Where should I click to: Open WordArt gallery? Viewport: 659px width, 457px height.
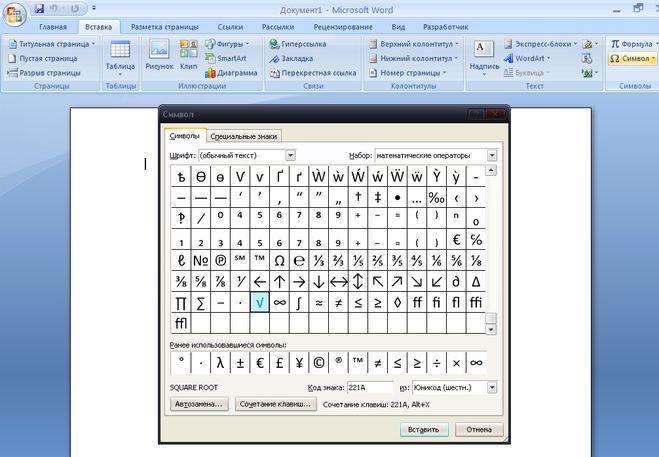(x=527, y=58)
